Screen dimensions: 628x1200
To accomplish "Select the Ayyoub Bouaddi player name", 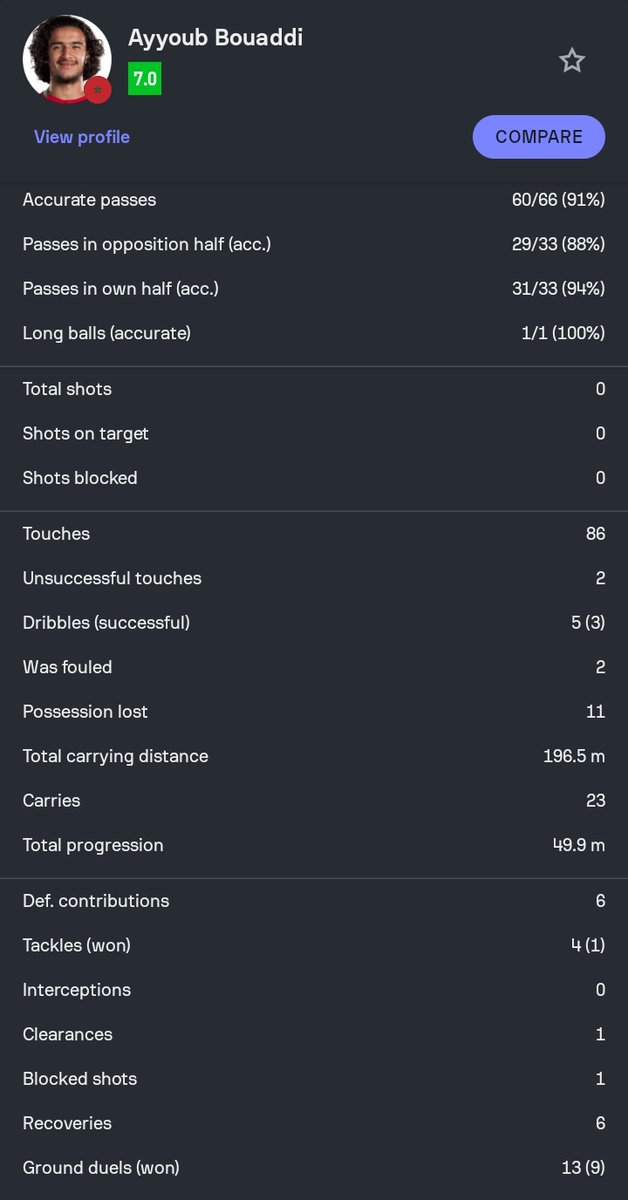I will click(216, 38).
